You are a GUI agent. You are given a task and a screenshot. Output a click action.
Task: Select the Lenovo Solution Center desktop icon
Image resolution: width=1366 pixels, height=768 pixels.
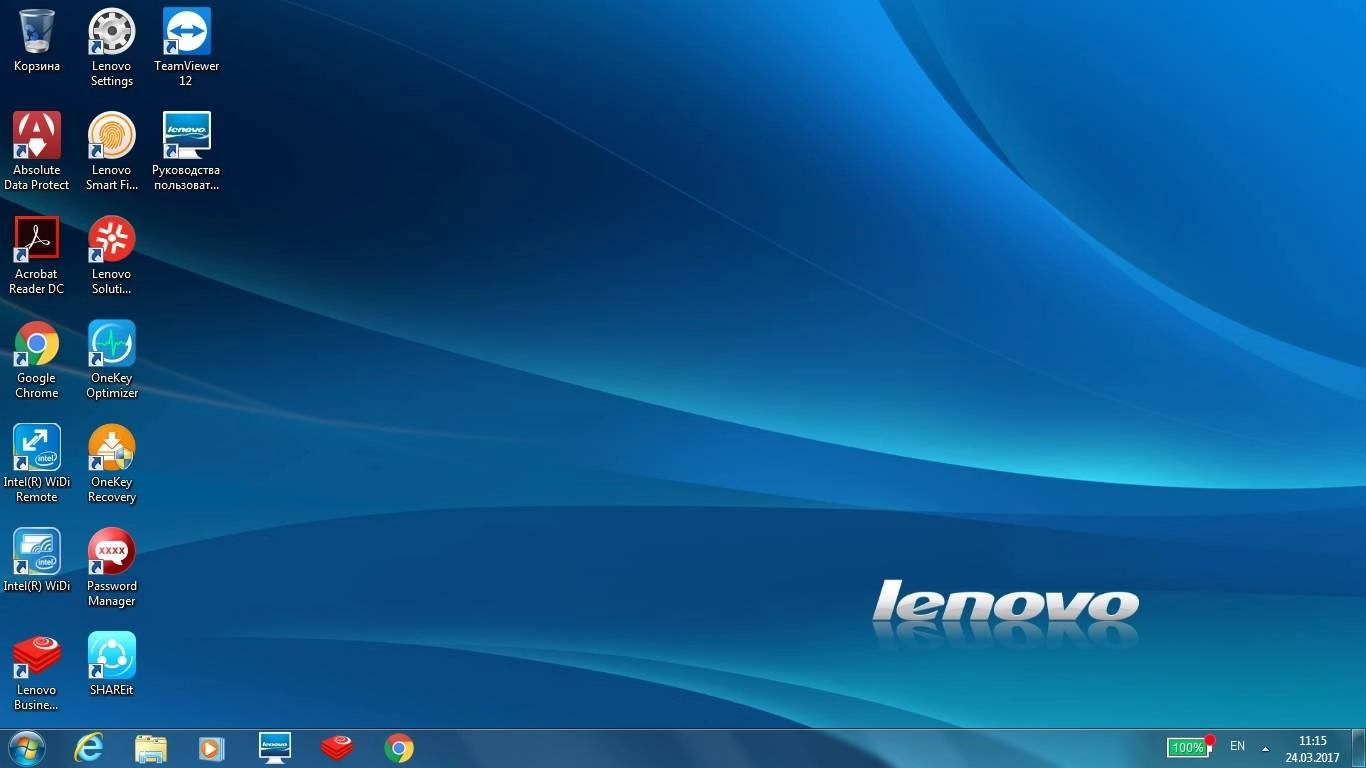pos(112,254)
